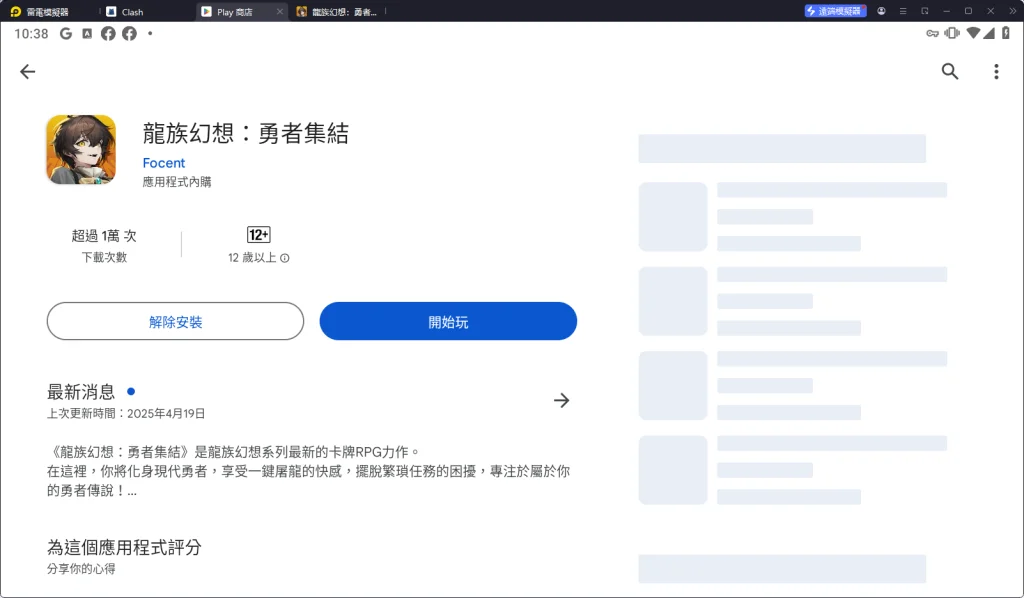1024x598 pixels.
Task: Open 最新消息 details with the right arrow
Action: [562, 400]
